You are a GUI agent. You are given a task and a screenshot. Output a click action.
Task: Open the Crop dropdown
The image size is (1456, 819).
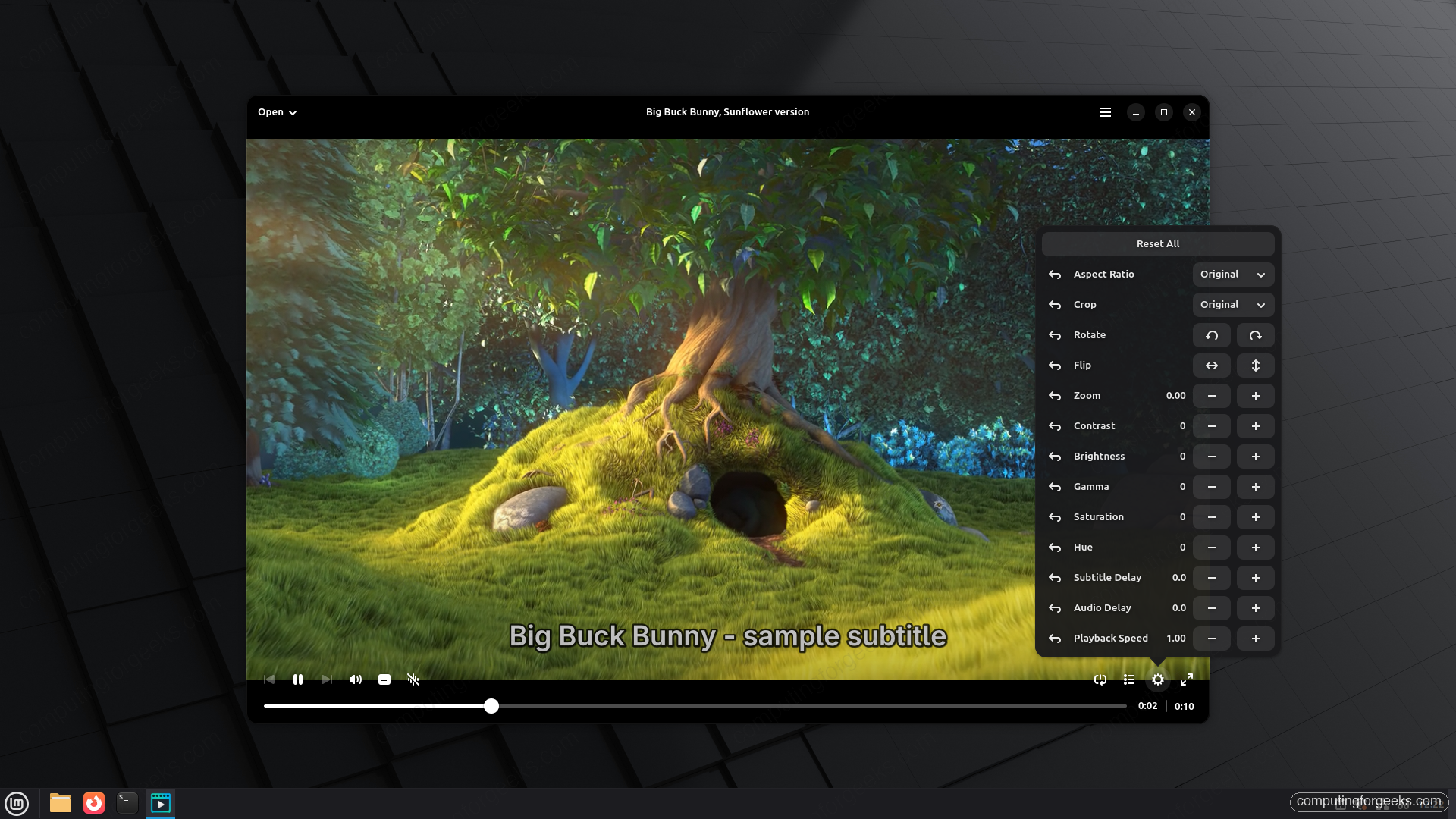pos(1233,305)
